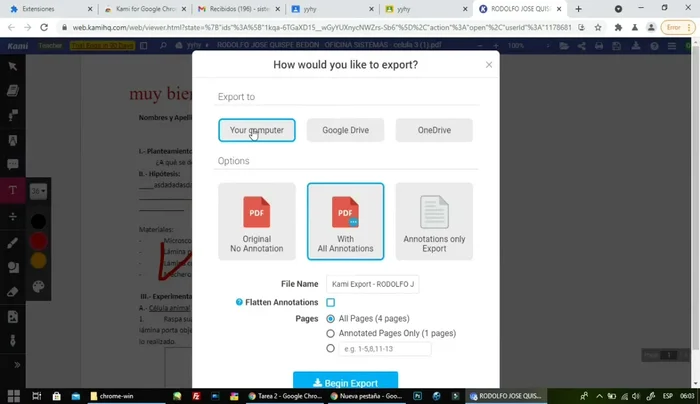Select All Pages (4 pages) radio button
Screen dimensions: 700x404
(330, 319)
